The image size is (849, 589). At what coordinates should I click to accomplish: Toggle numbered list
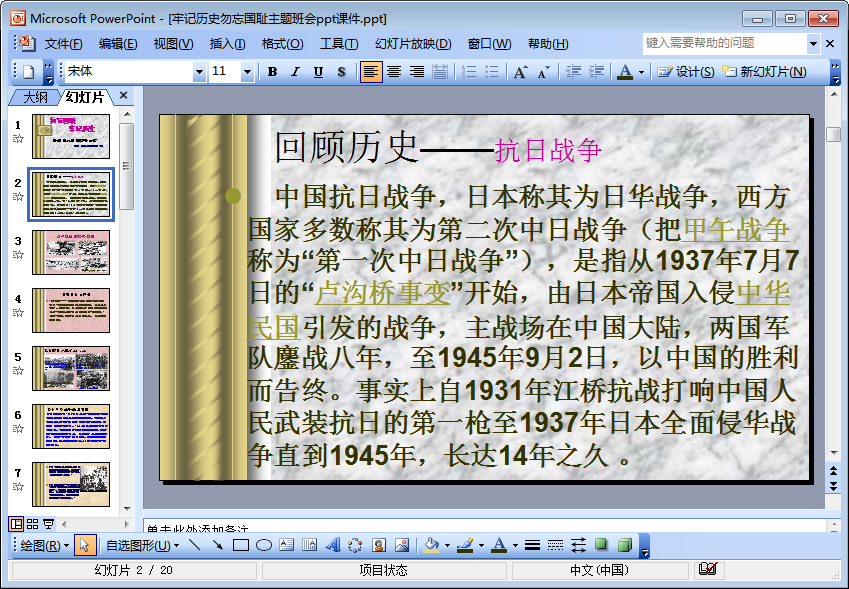[469, 71]
